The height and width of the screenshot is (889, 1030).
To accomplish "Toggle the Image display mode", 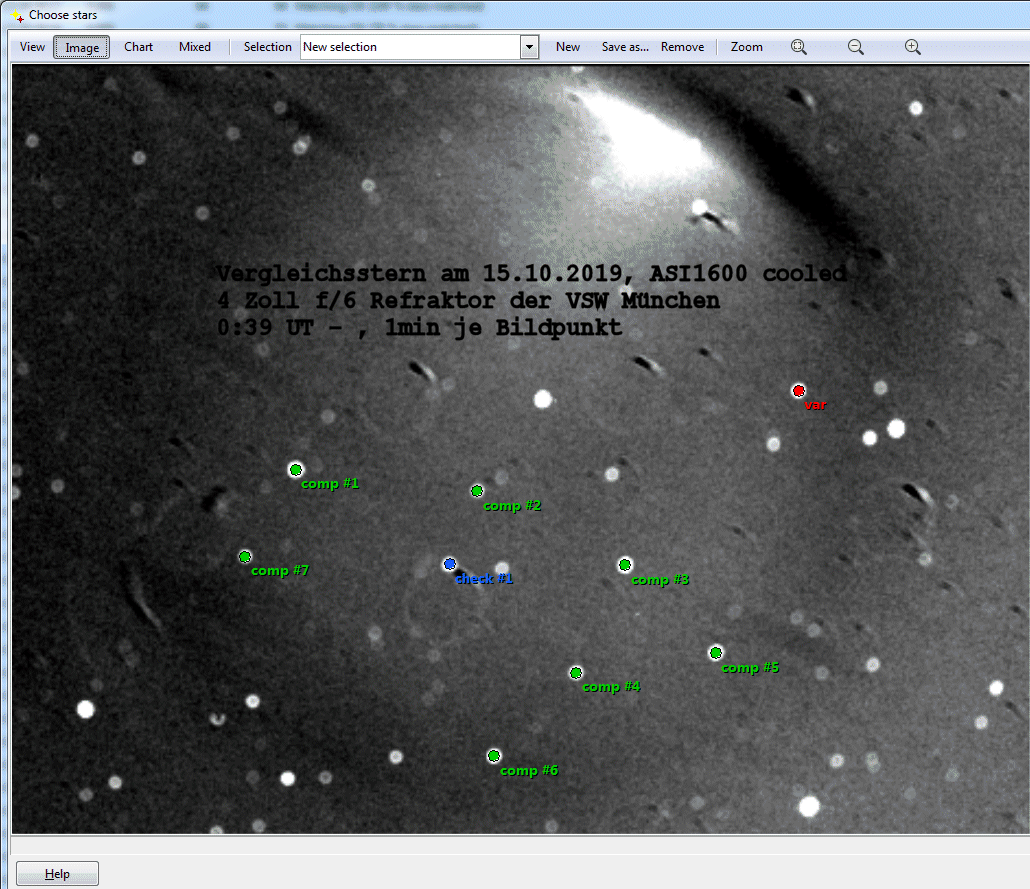I will (82, 47).
